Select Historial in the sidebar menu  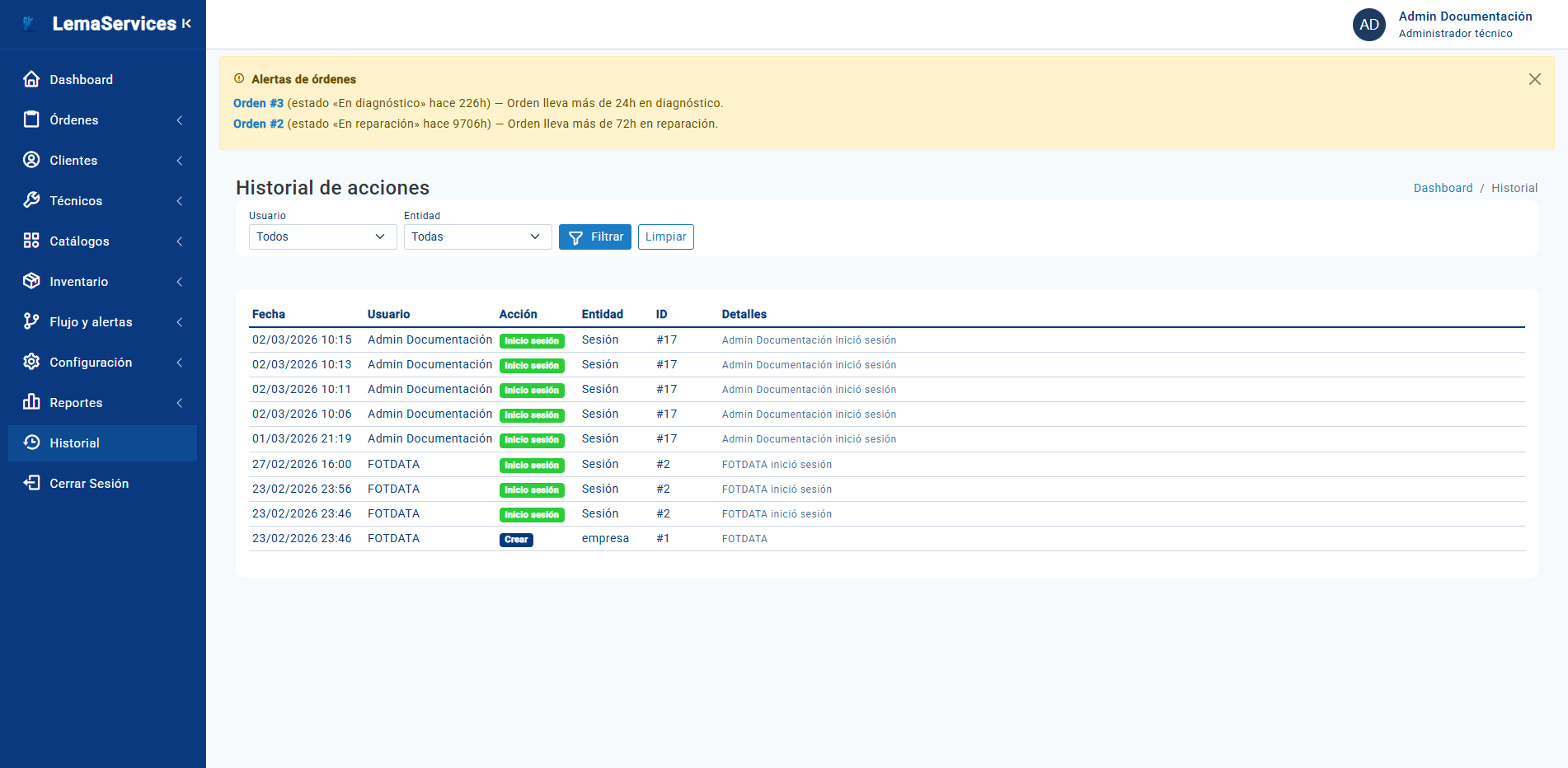(x=74, y=443)
